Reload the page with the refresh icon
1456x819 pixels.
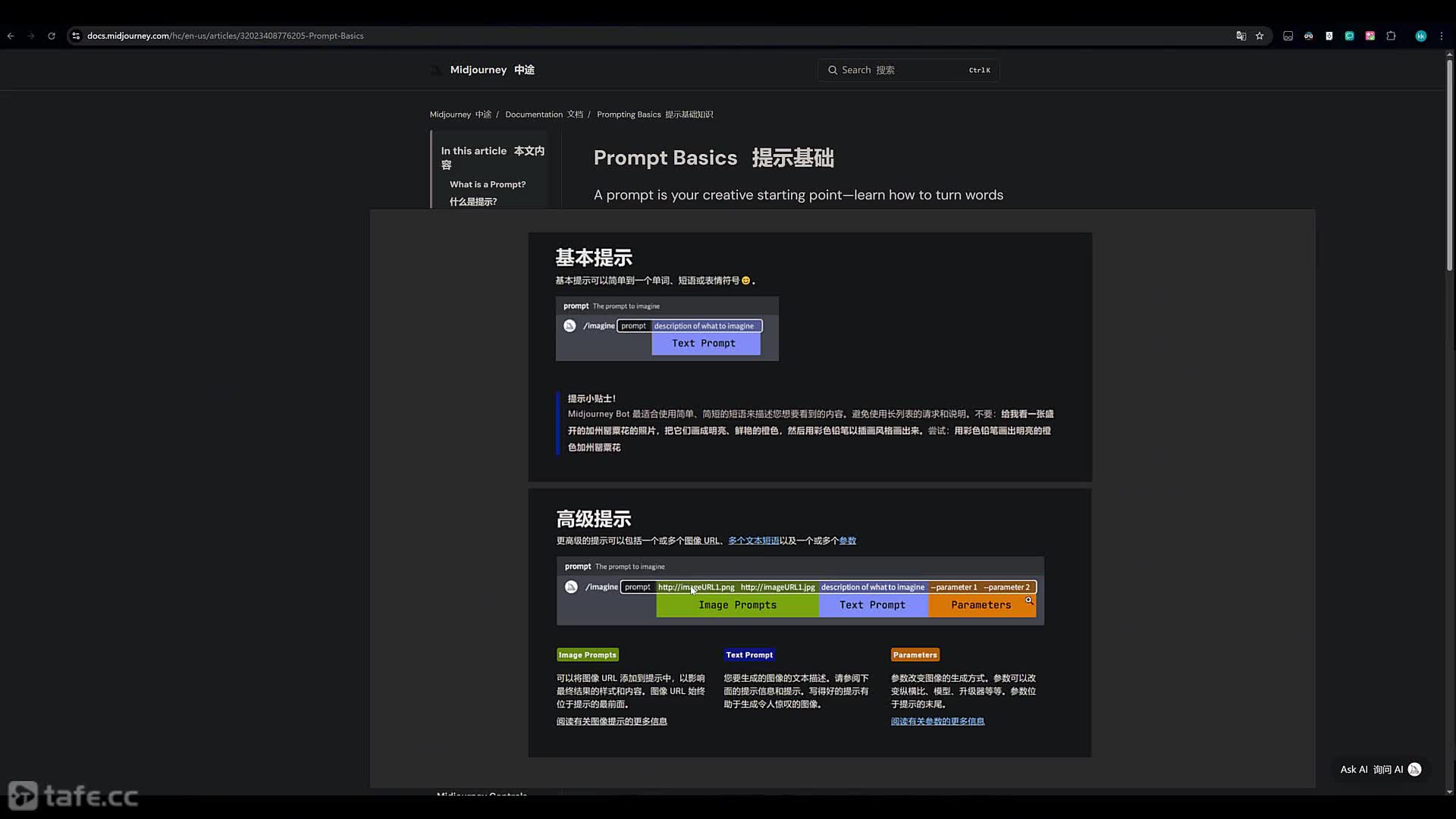click(x=52, y=36)
